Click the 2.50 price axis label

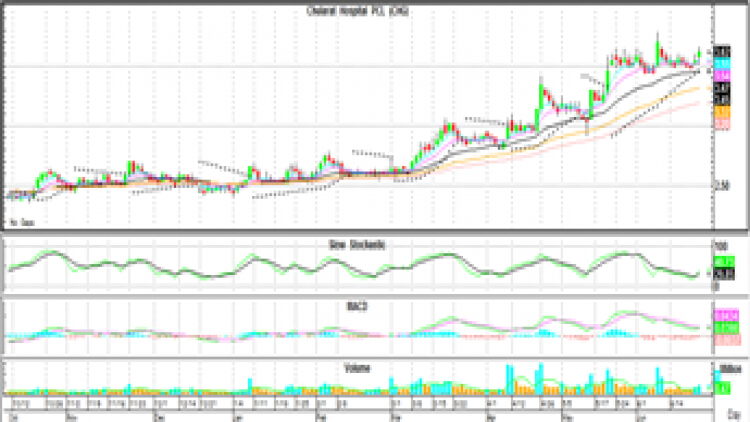[x=722, y=186]
